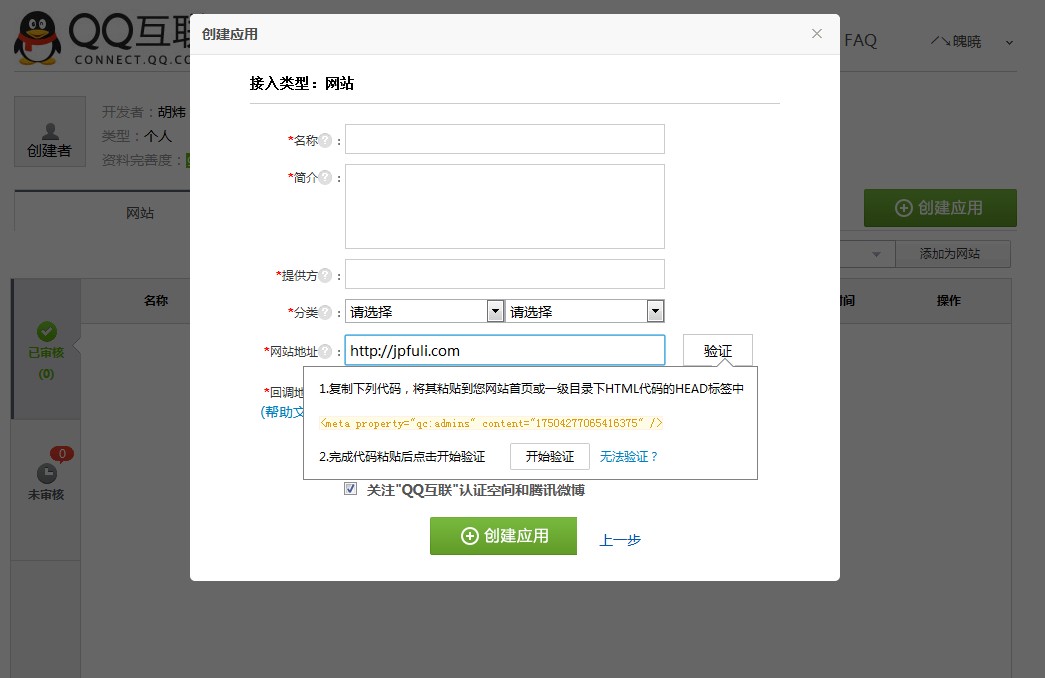Select the meta property code snippet

coord(491,423)
